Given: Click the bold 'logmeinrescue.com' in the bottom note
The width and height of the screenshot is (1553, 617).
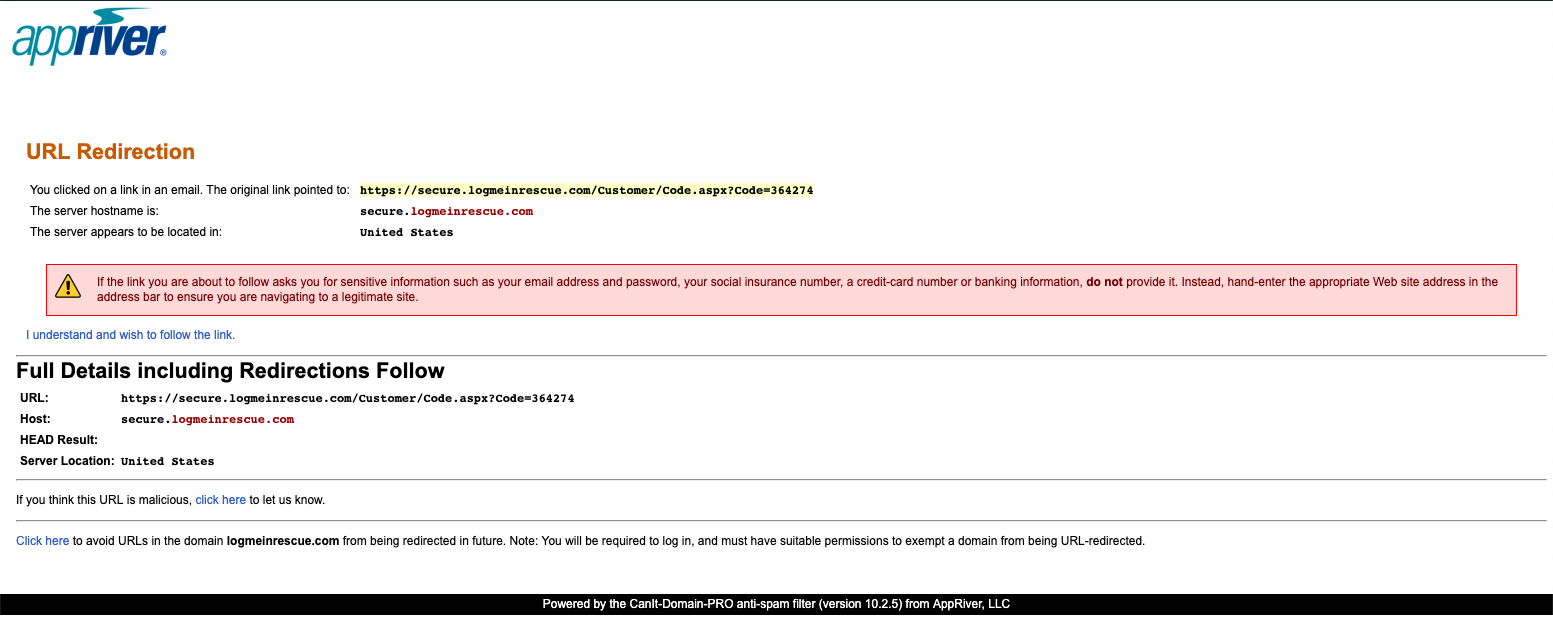Looking at the screenshot, I should tap(283, 541).
